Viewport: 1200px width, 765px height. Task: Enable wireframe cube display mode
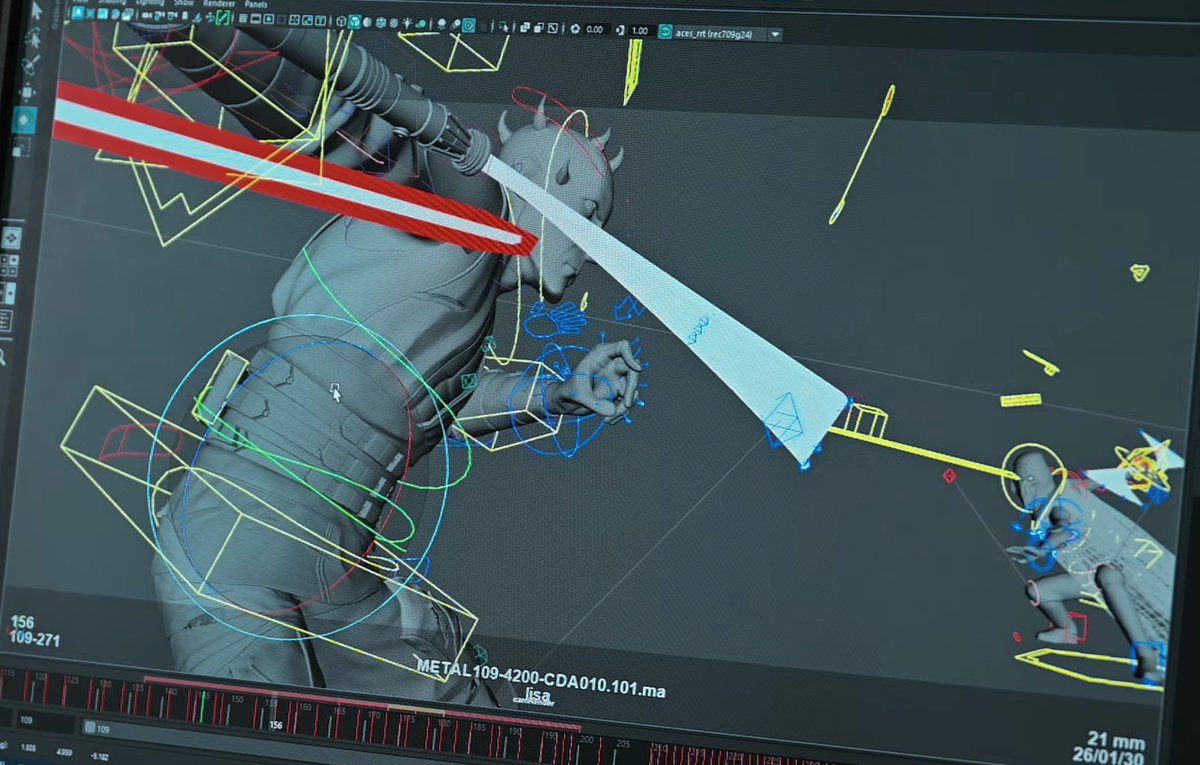coord(341,21)
